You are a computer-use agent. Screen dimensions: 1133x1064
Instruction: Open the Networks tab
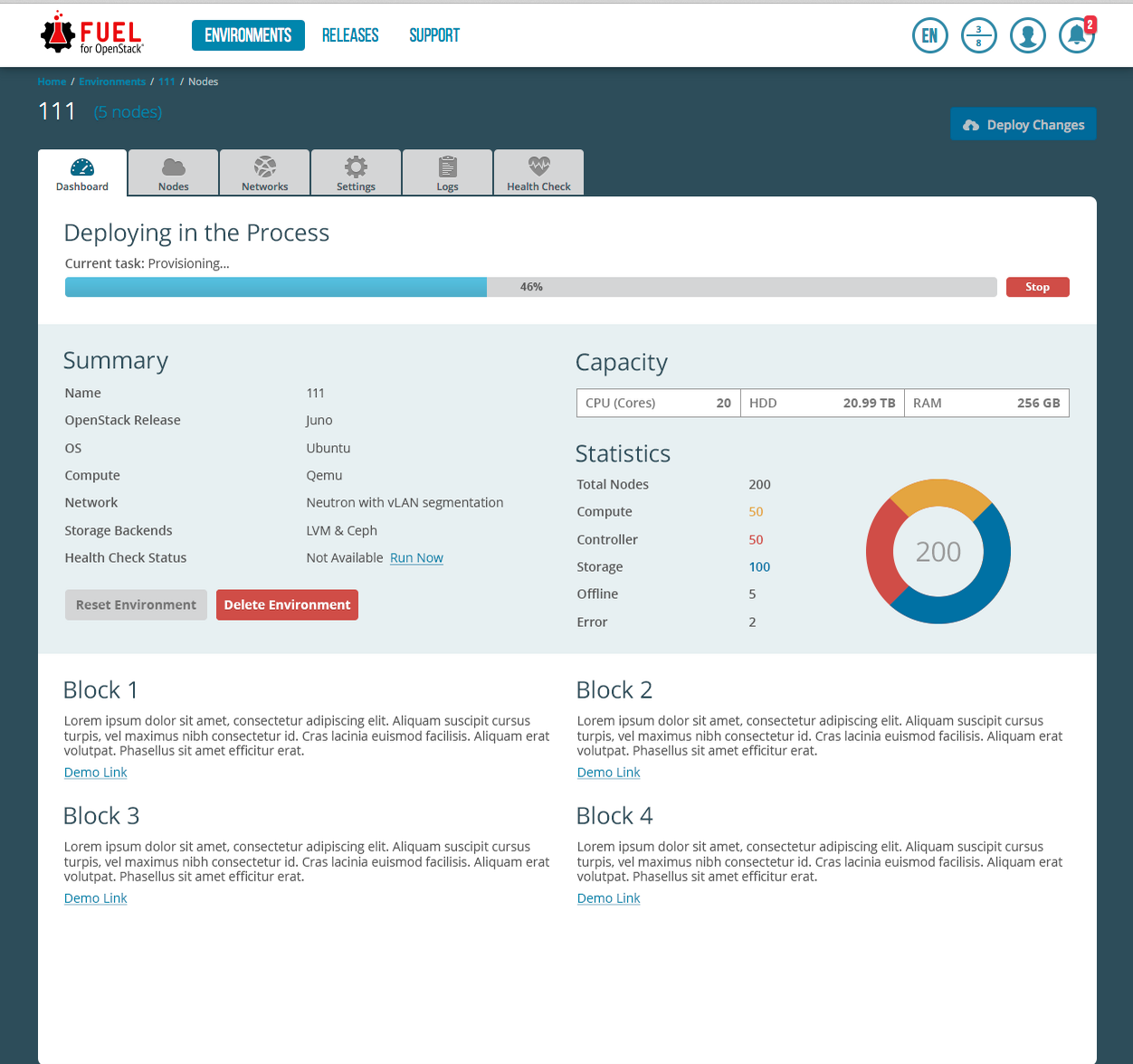(x=265, y=173)
